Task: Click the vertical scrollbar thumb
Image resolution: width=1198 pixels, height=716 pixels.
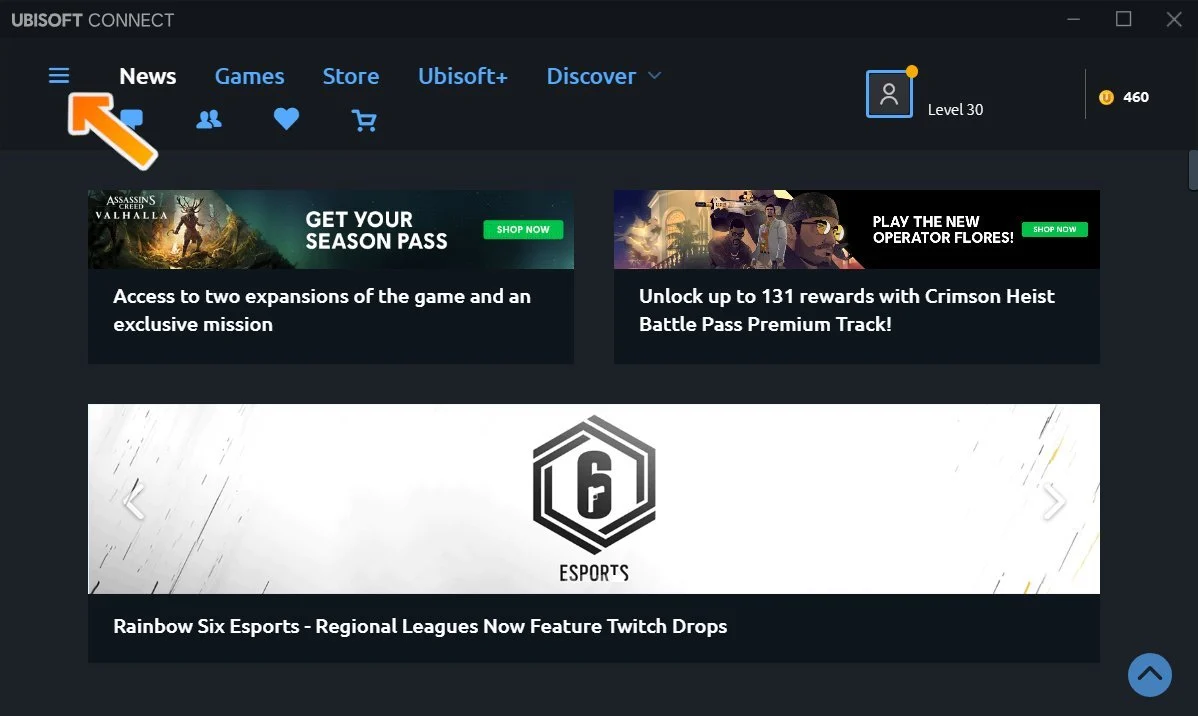Action: pyautogui.click(x=1193, y=170)
